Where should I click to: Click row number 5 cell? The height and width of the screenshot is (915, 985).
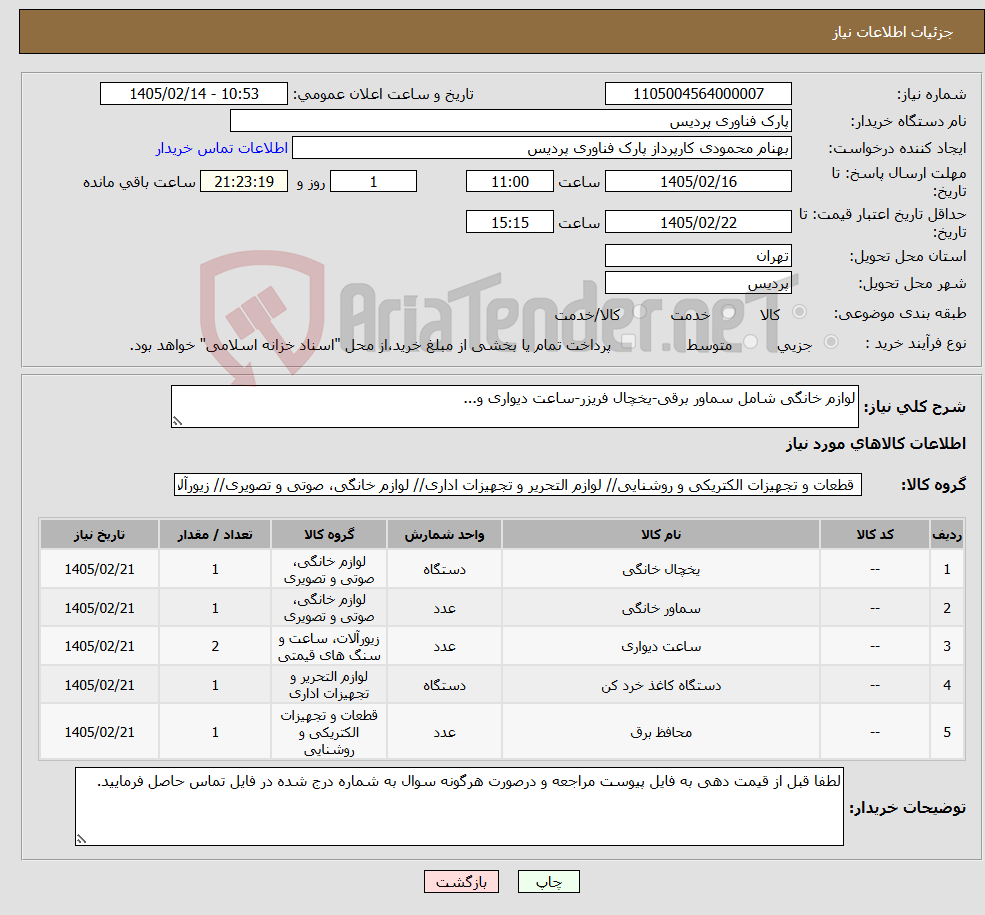click(x=947, y=732)
